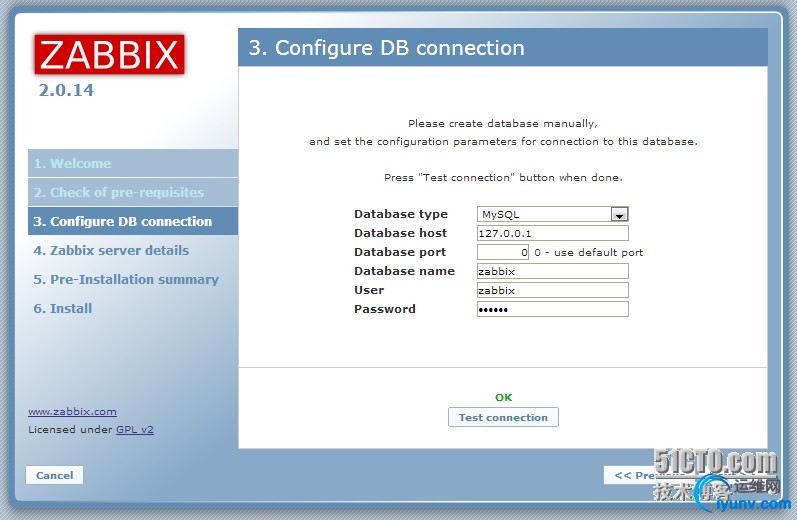The image size is (797, 520).
Task: Click the 'Licensed under' text
Action: click(x=70, y=430)
